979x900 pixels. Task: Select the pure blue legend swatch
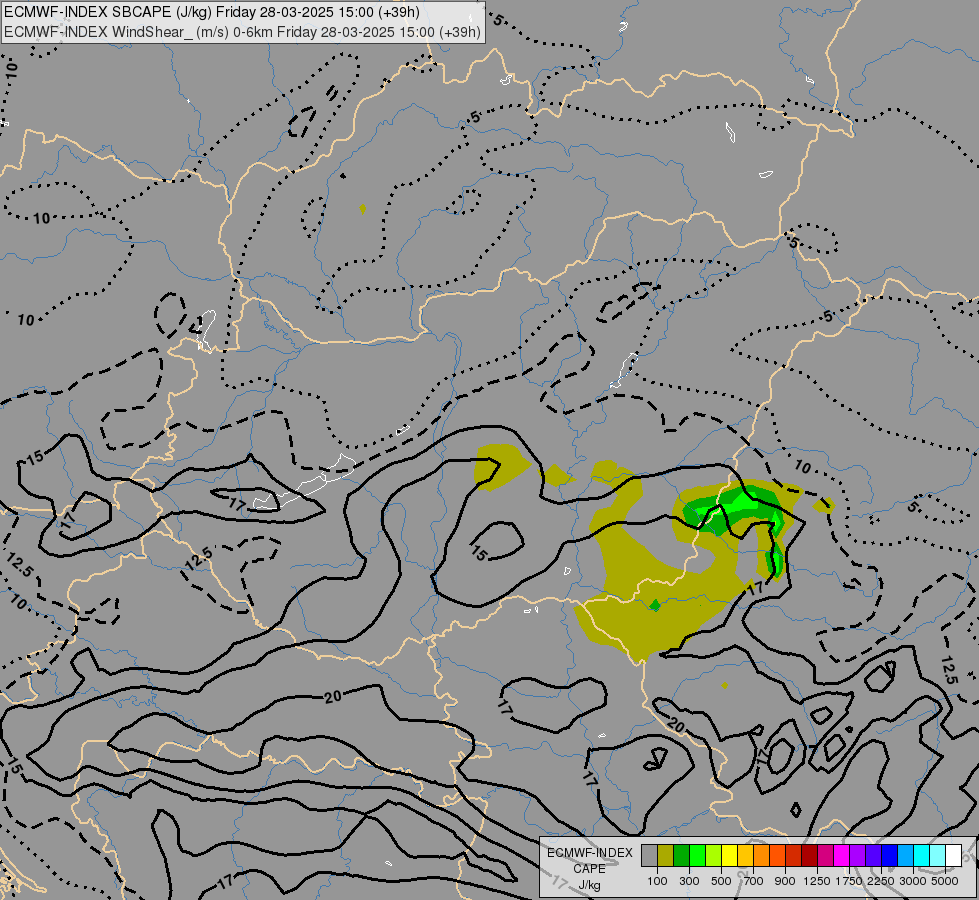tap(889, 855)
